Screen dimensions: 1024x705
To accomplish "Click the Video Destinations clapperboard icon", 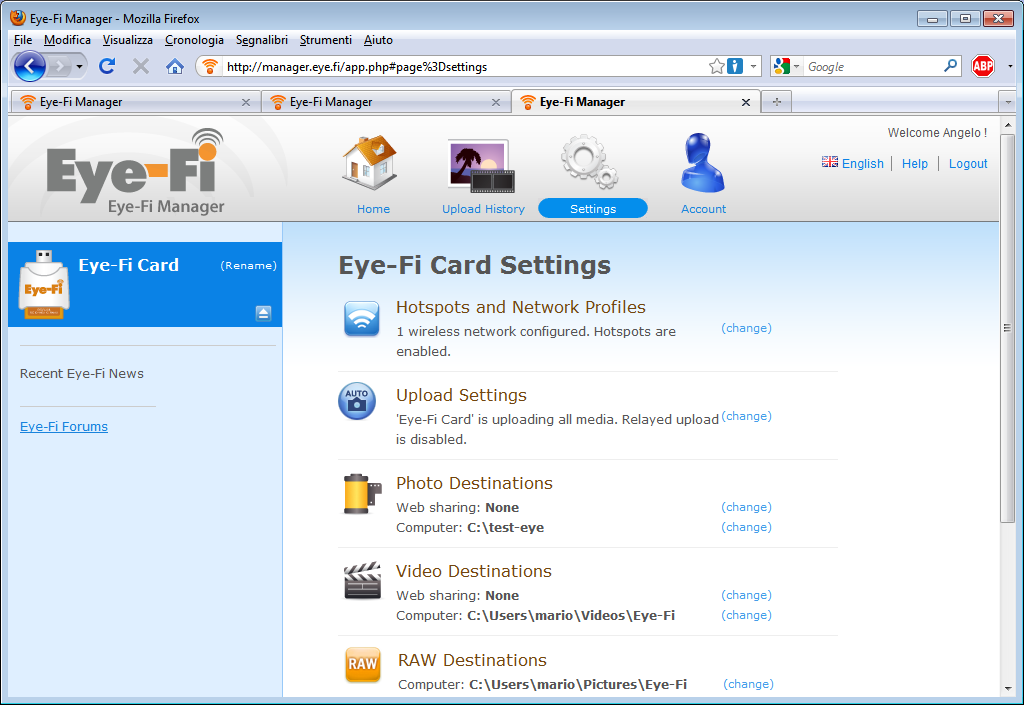I will 362,580.
